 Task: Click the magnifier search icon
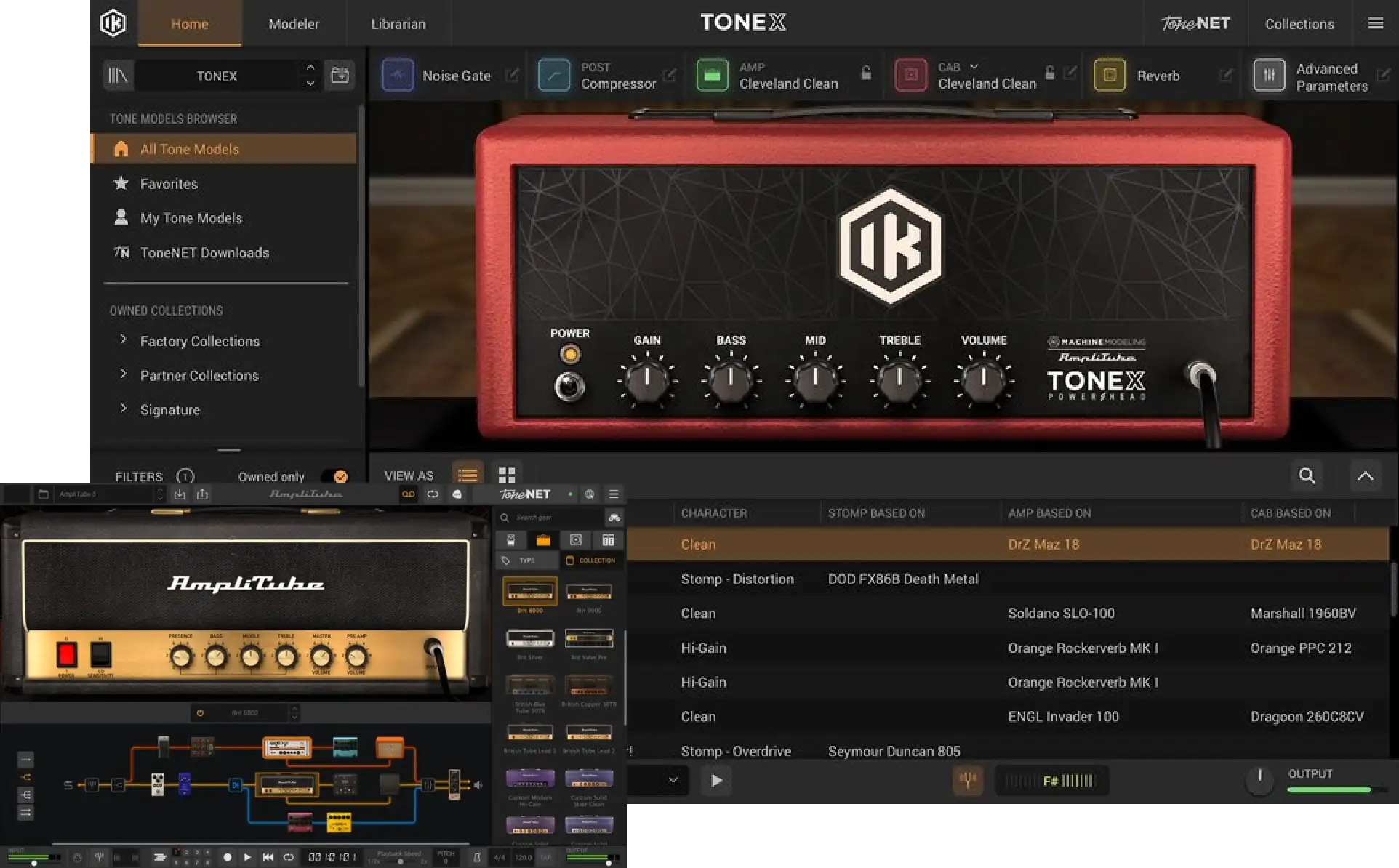coord(1307,475)
